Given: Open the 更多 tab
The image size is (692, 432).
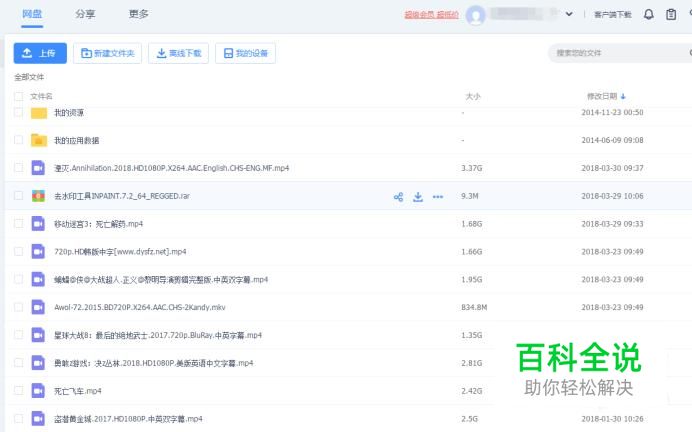Looking at the screenshot, I should click(139, 14).
